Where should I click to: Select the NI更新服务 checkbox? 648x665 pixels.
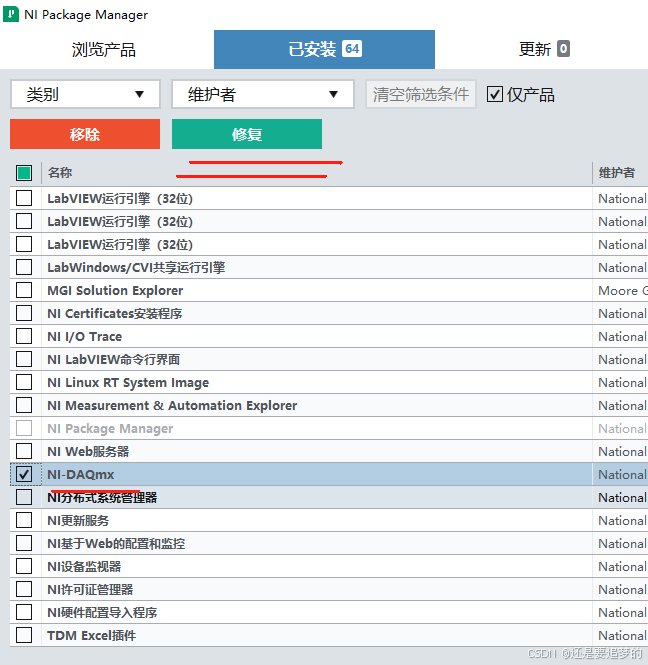click(24, 520)
